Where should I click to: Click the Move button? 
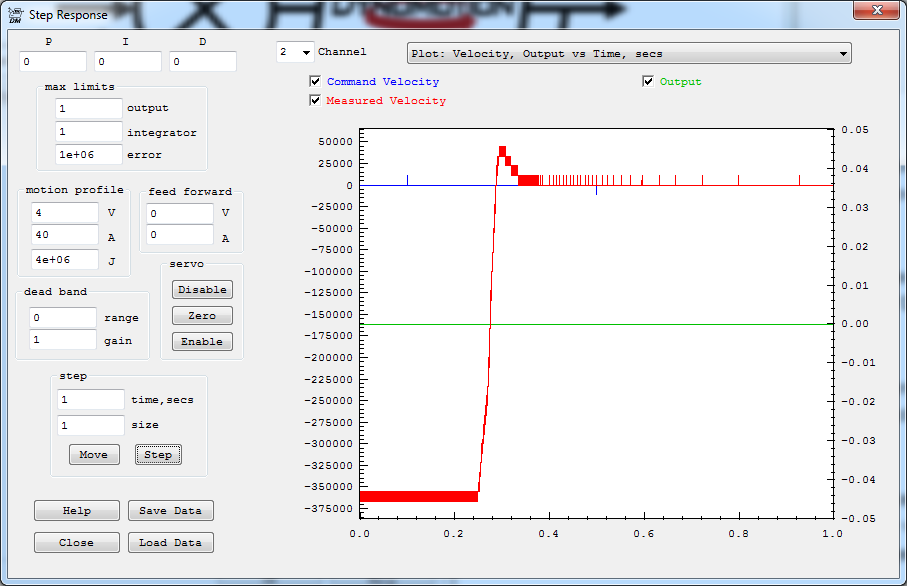[x=94, y=455]
